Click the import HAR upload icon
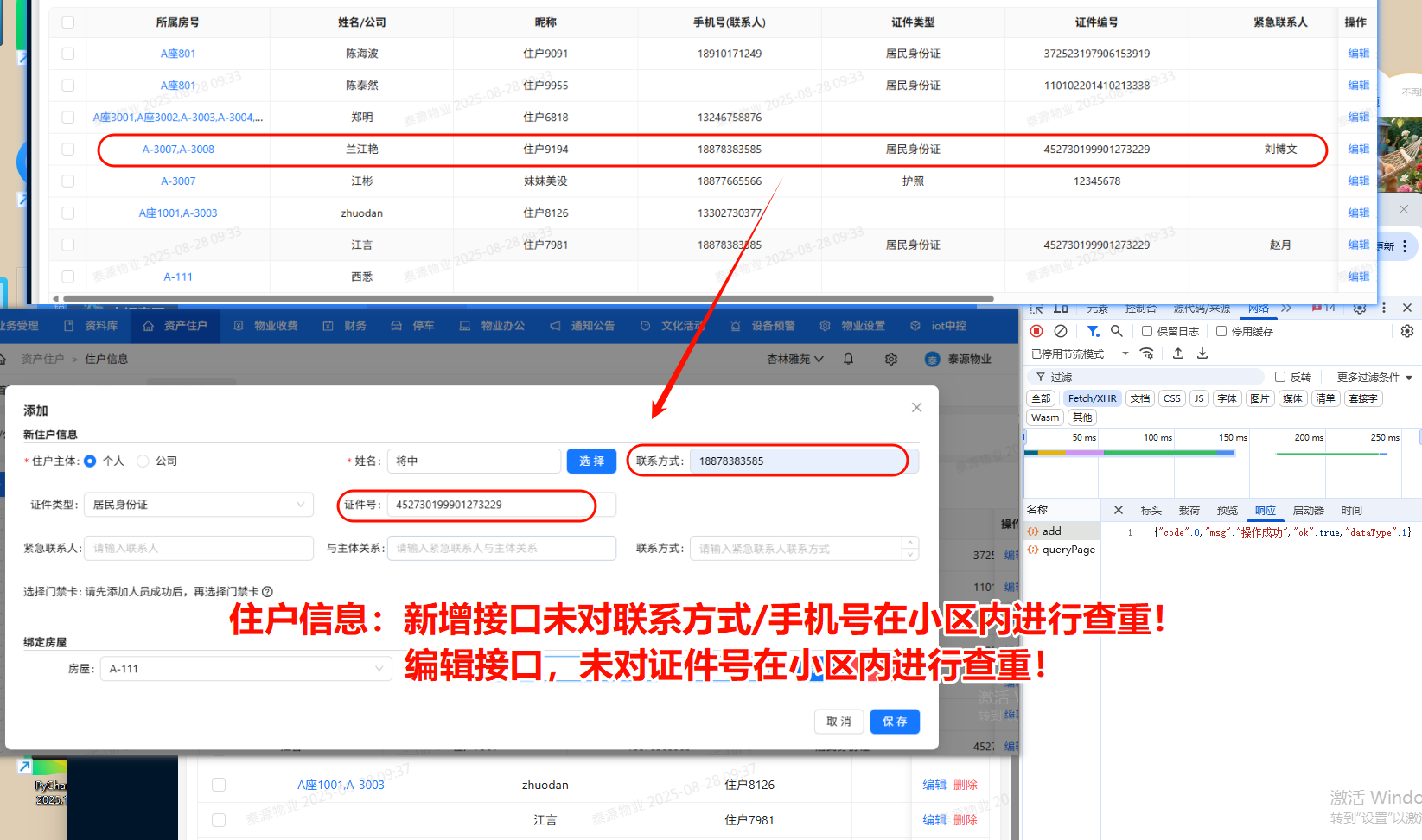This screenshot has height=840, width=1422. click(1178, 353)
